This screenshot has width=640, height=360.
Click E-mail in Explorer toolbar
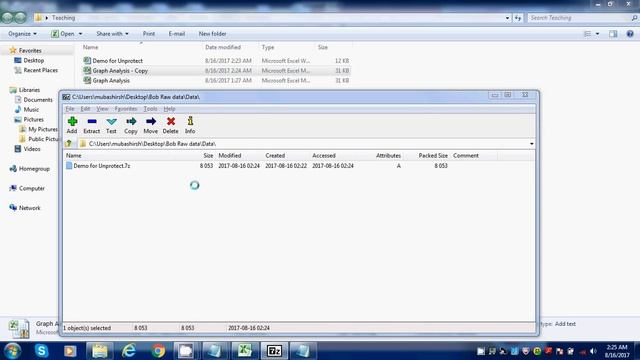177,34
